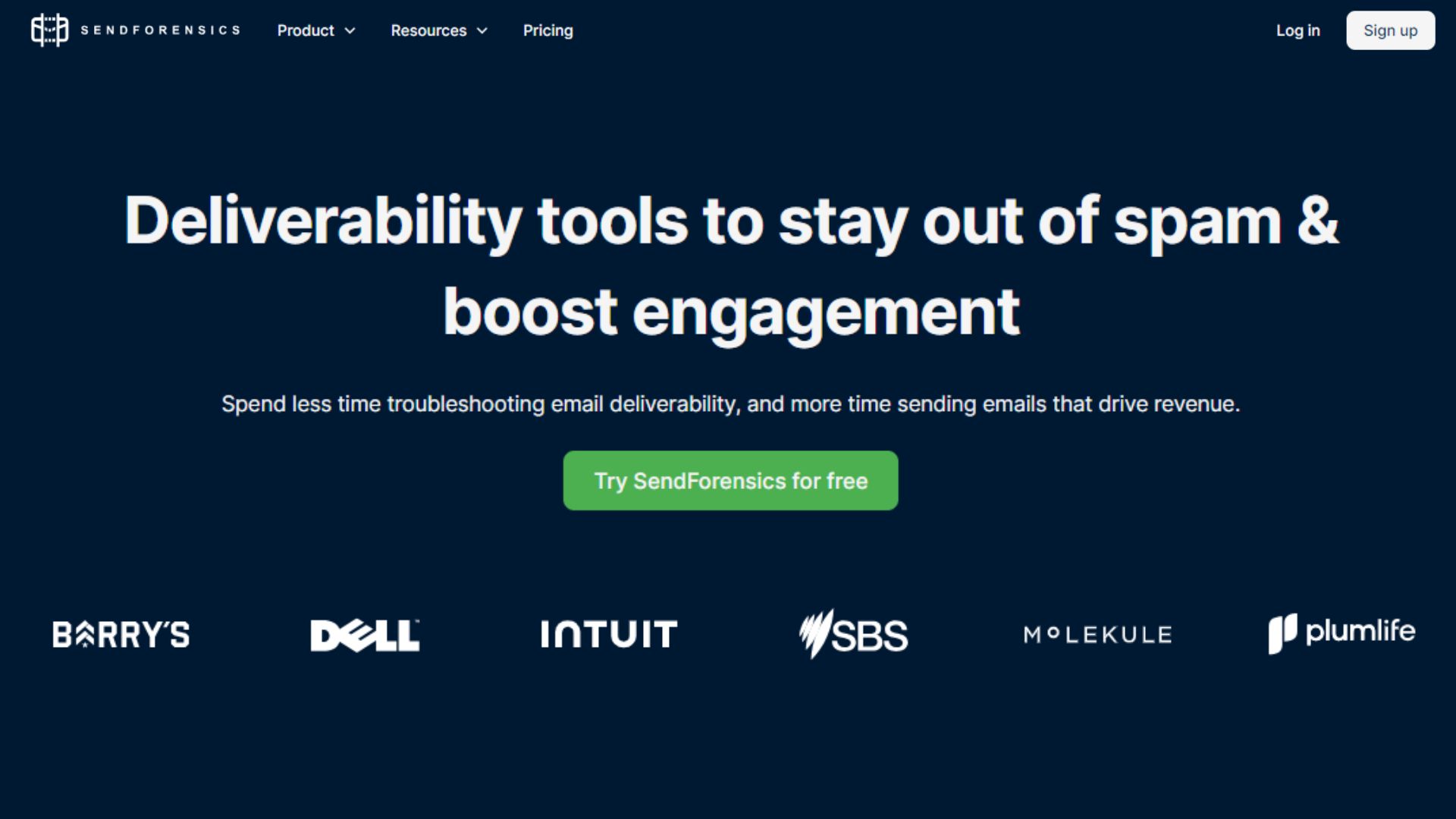This screenshot has height=819, width=1456.
Task: Click the Plumlife company logo
Action: coord(1340,632)
